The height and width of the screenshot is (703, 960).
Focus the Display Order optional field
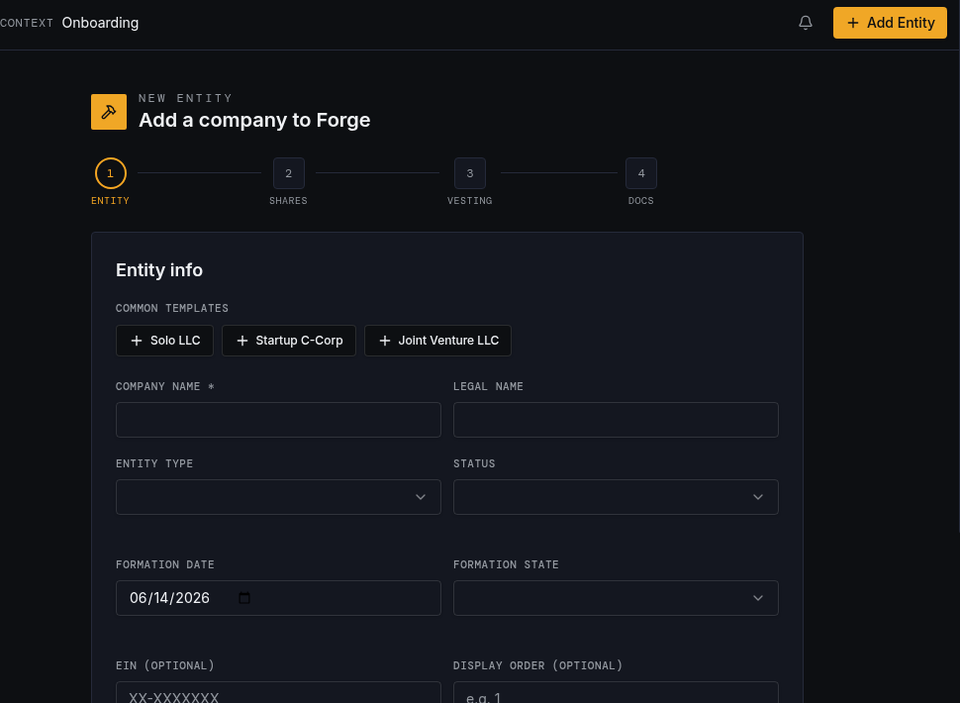[616, 693]
